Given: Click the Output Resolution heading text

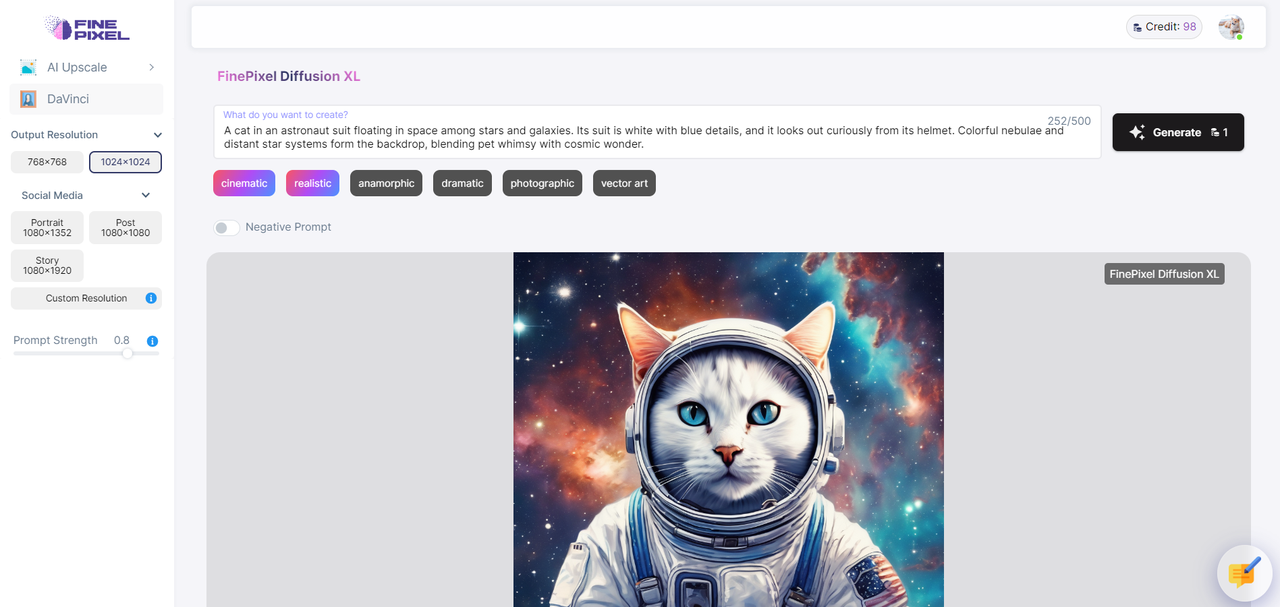Looking at the screenshot, I should coord(54,135).
